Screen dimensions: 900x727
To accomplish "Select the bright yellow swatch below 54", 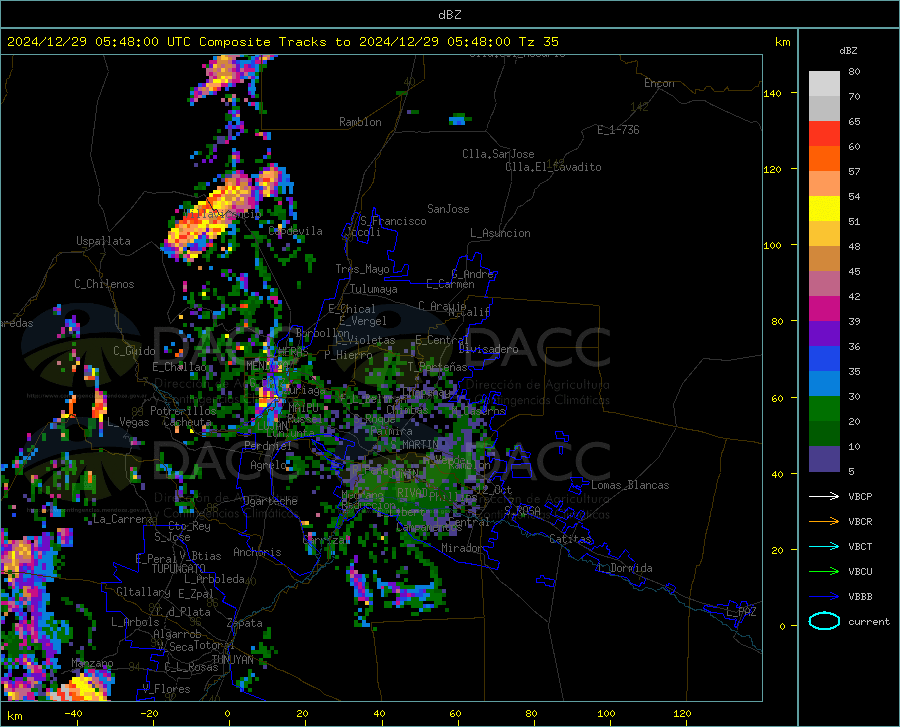I will pyautogui.click(x=824, y=209).
